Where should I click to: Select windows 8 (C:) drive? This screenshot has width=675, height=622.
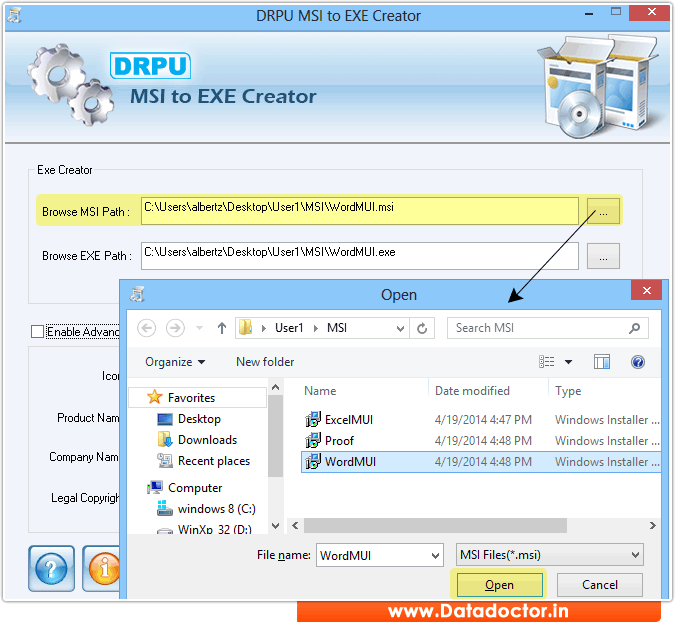point(217,509)
